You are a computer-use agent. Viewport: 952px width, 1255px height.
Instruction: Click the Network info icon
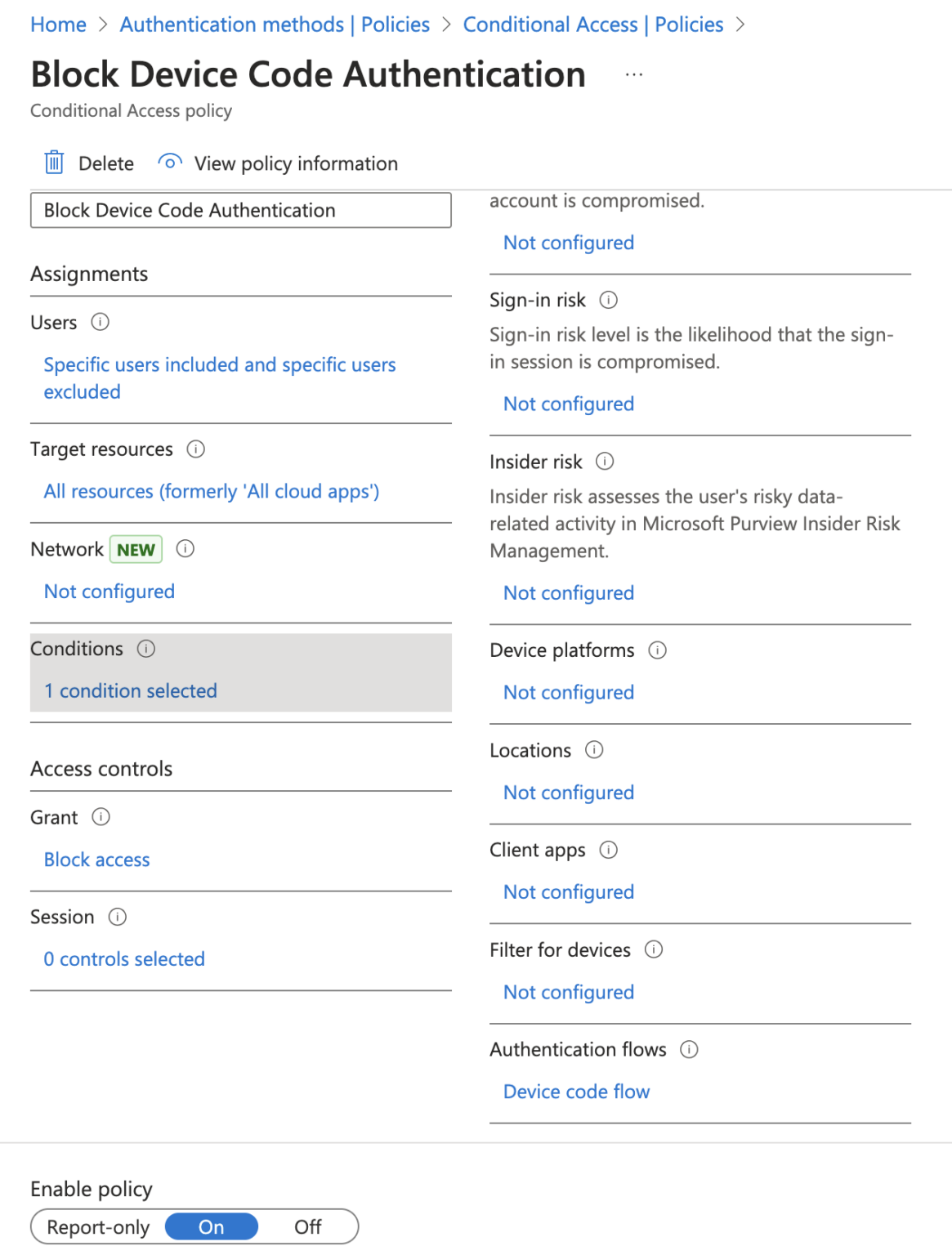pos(185,549)
